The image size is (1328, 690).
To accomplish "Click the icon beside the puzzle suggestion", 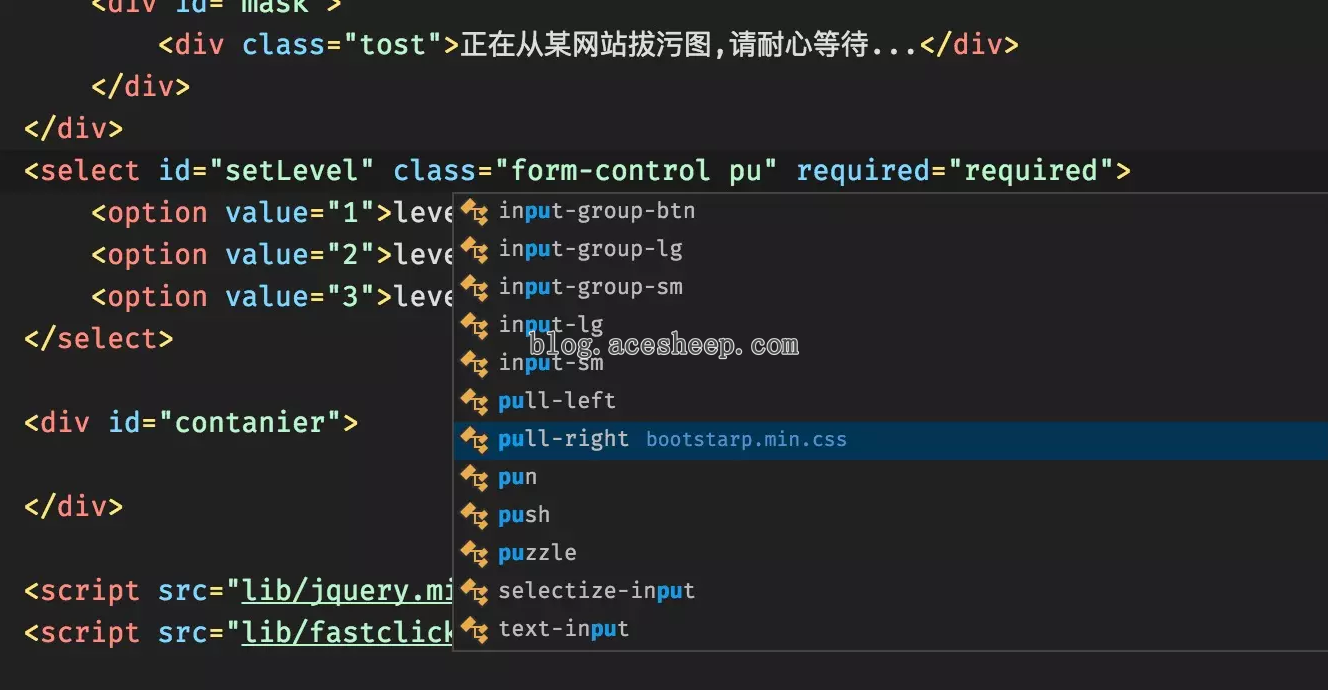I will pos(474,553).
